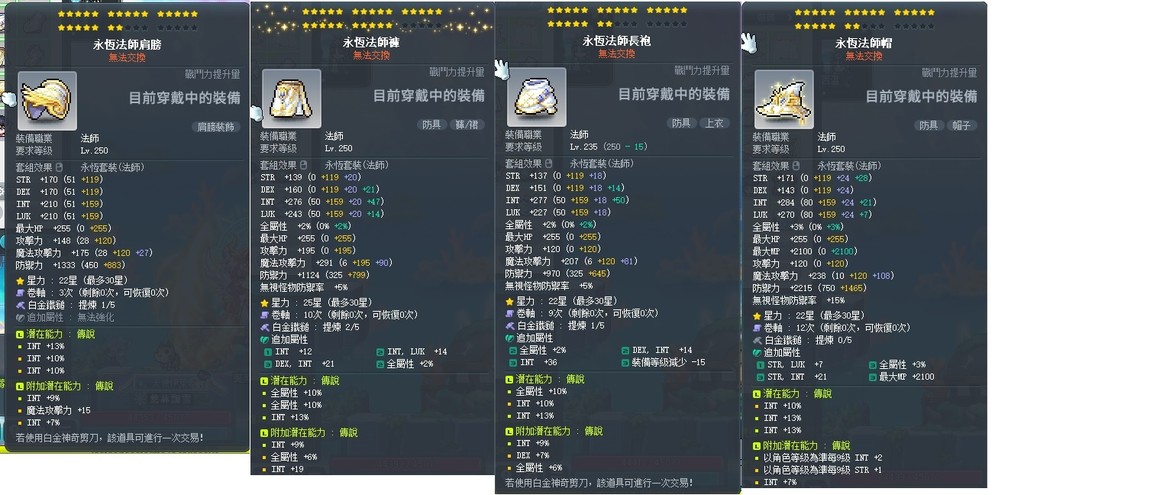Click the star icon beside 星力 25星

265,303
